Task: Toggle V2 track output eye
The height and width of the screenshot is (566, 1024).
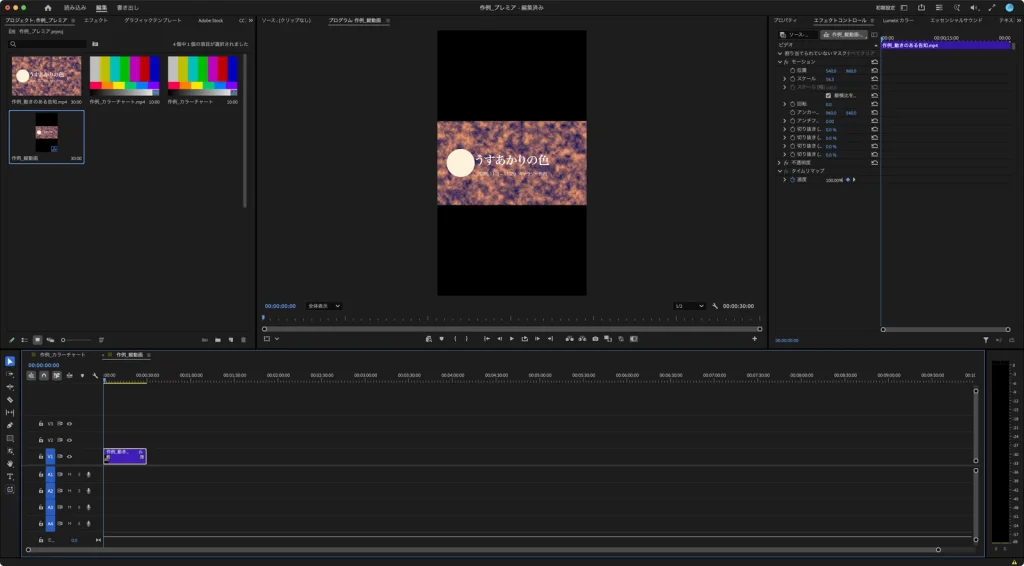Action: pos(69,440)
